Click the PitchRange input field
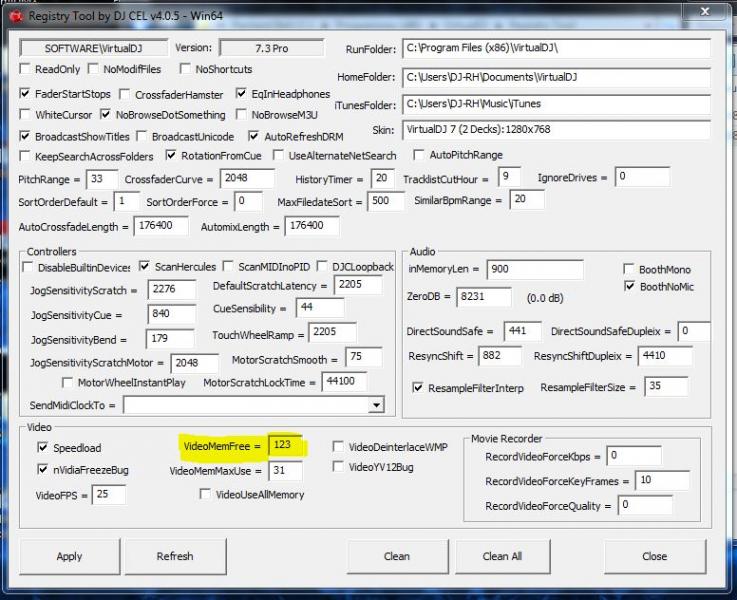Viewport: 737px width, 600px height. coord(101,178)
